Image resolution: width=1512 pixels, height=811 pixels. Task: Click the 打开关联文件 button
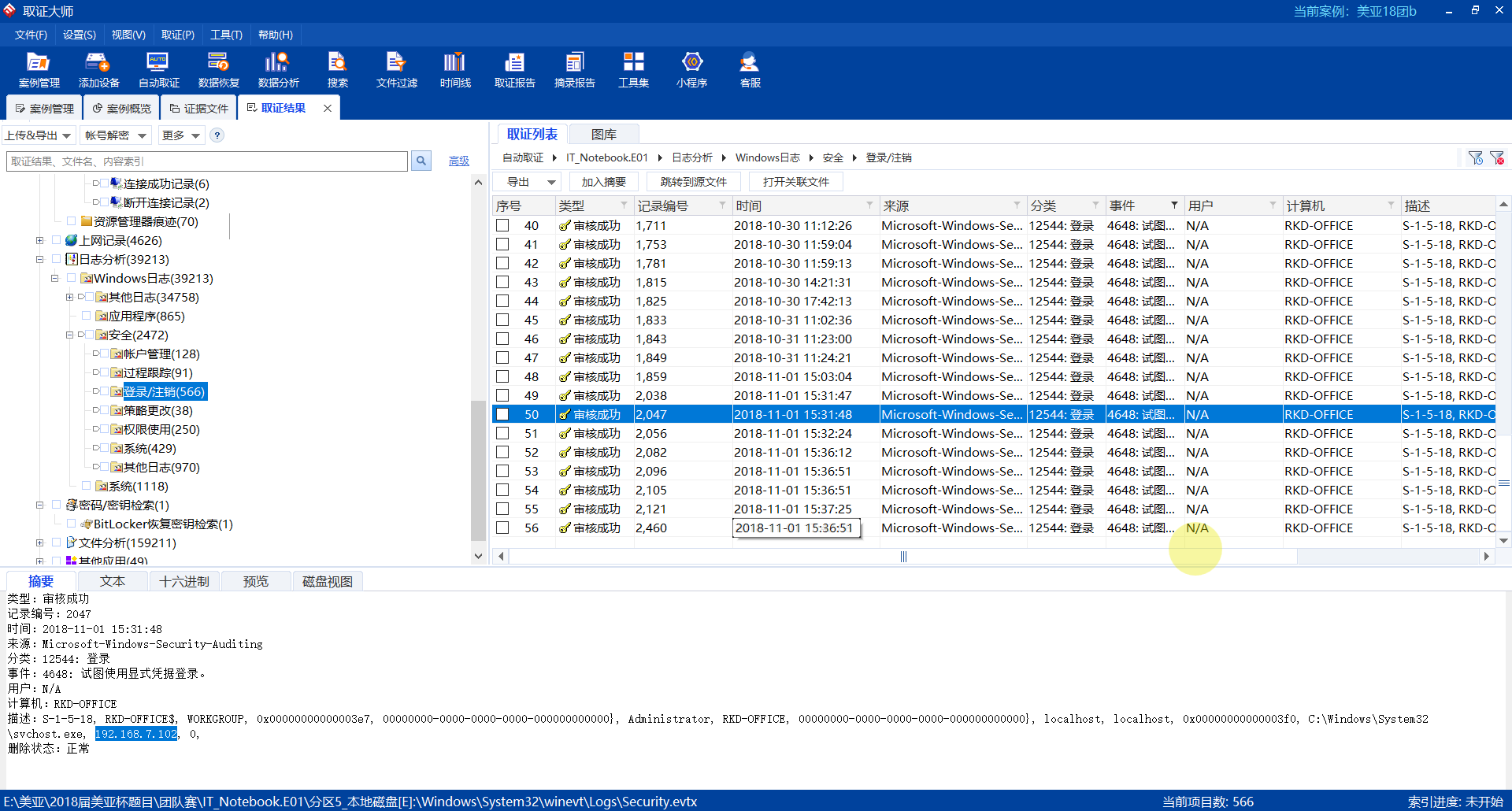795,182
